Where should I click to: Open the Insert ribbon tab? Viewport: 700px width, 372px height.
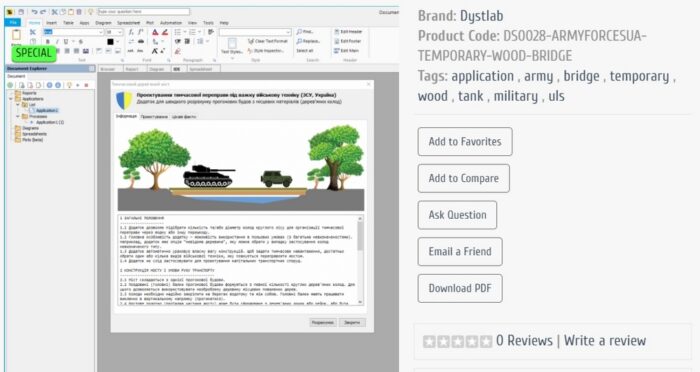[51, 23]
